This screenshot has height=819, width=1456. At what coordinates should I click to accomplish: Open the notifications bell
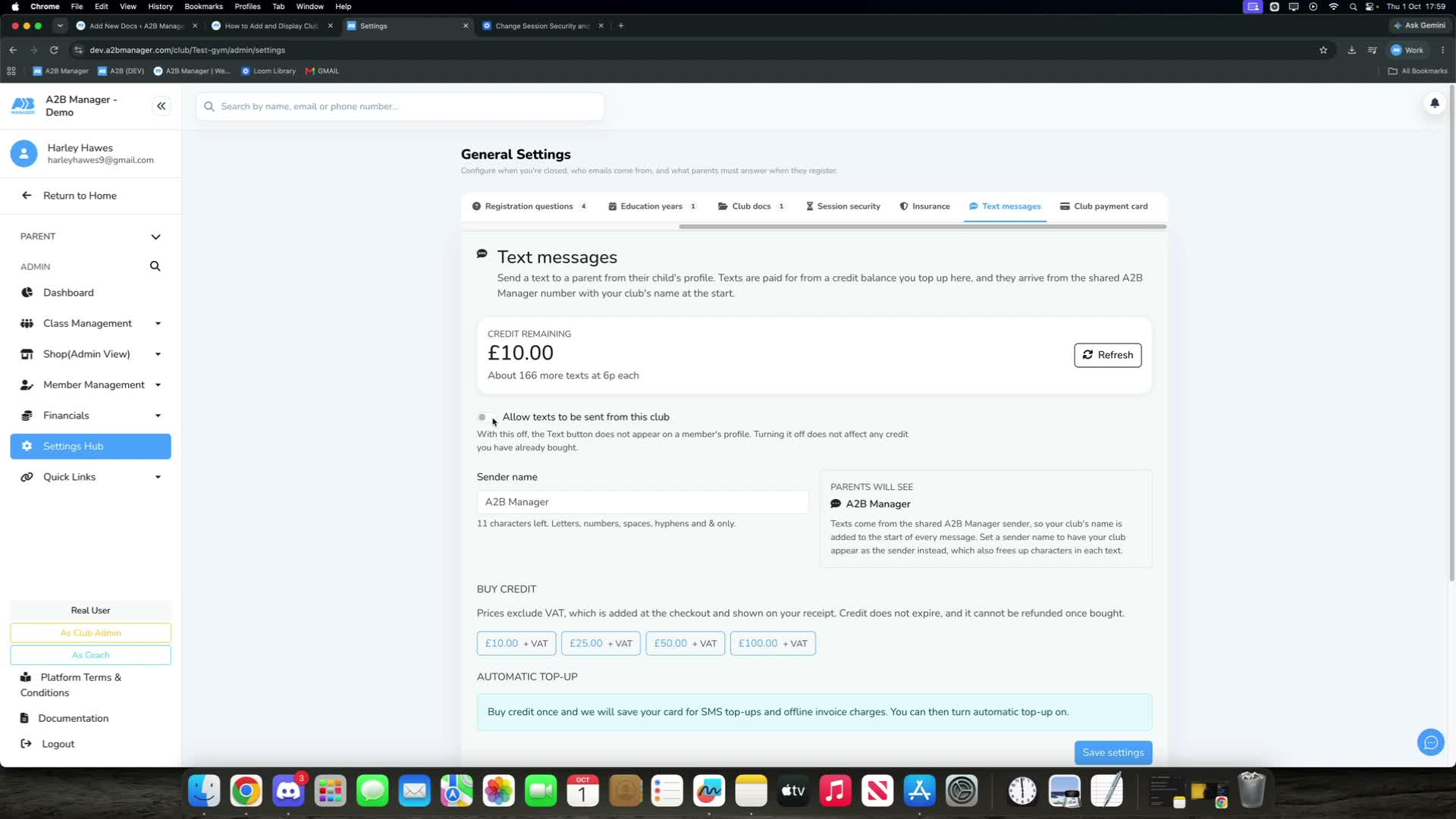tap(1434, 103)
